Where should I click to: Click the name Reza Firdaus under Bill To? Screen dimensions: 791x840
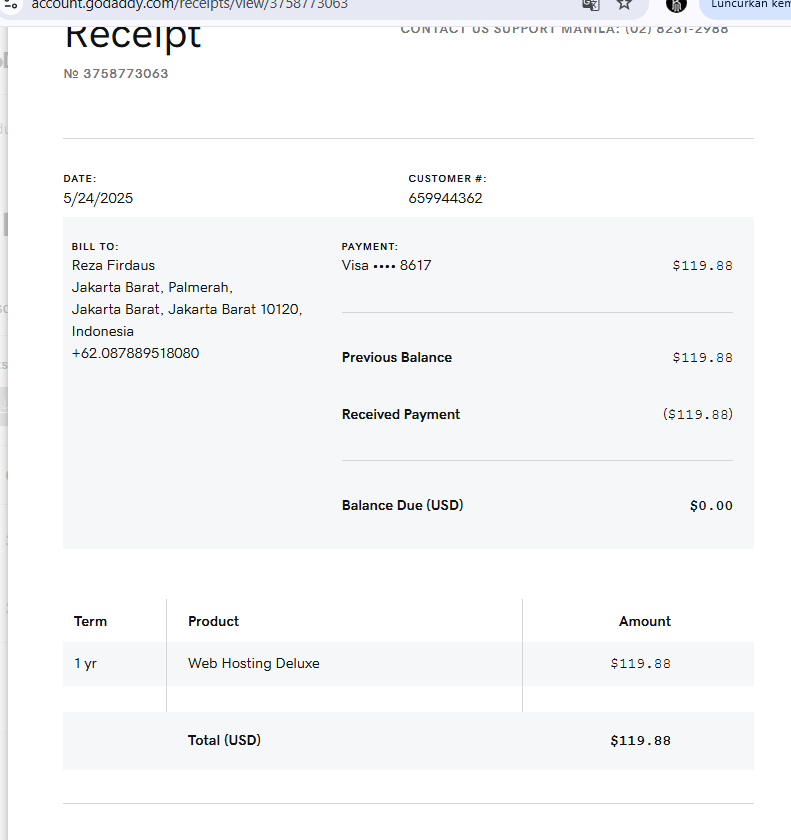pyautogui.click(x=113, y=266)
